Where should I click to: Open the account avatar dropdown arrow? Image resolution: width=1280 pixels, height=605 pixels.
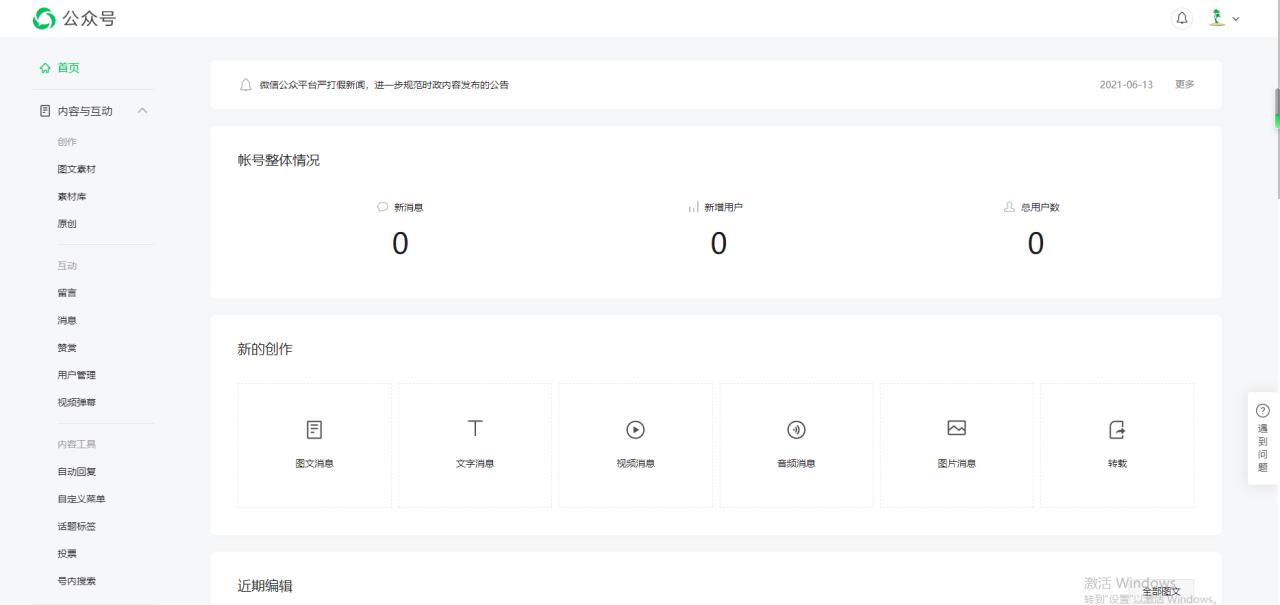tap(1236, 19)
